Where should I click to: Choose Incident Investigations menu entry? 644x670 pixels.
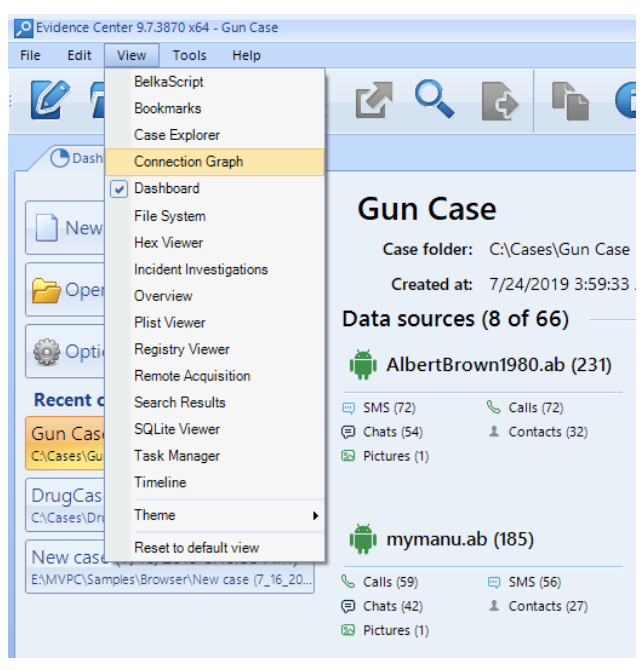point(215,270)
